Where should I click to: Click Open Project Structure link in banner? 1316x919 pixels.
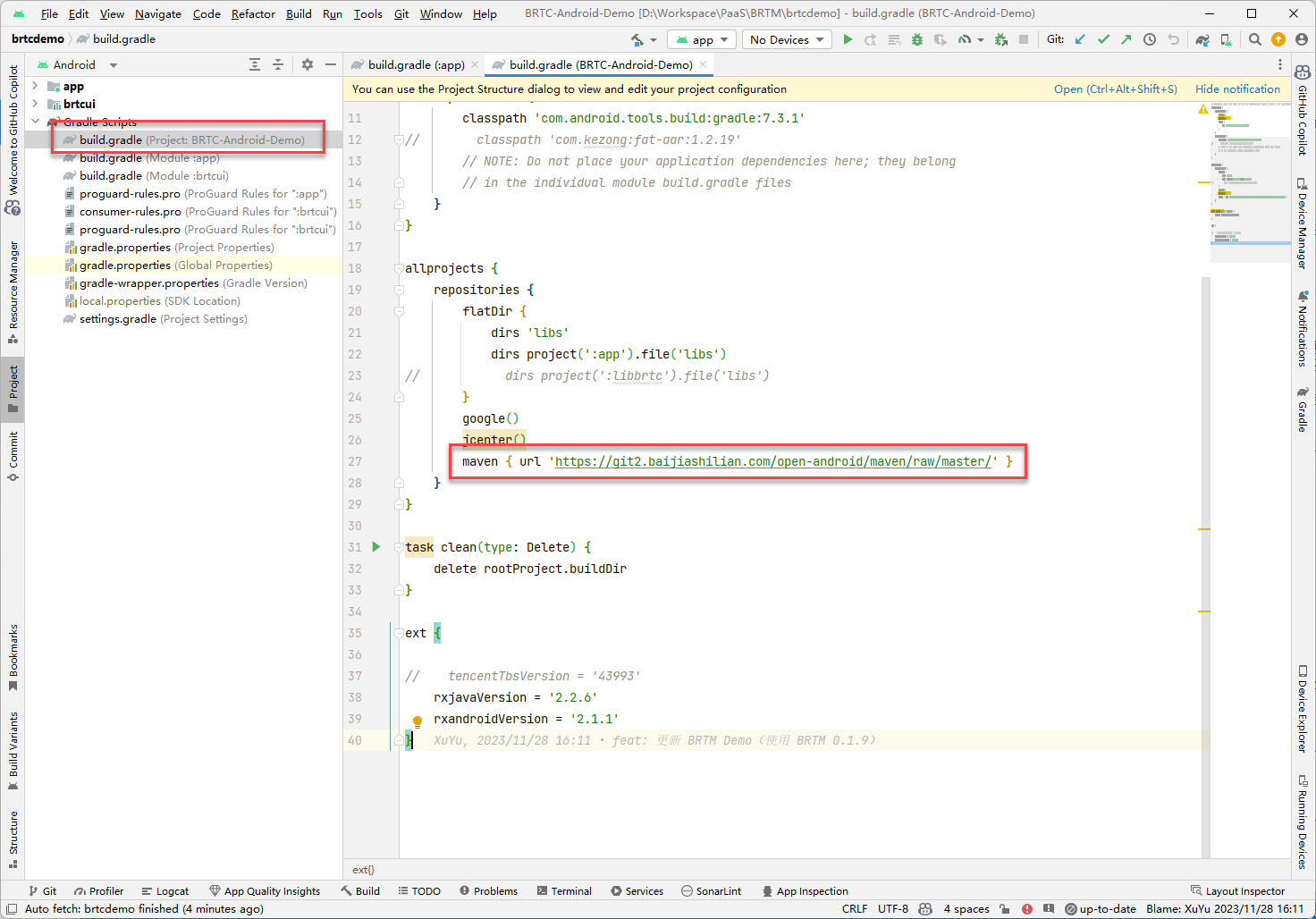click(x=1115, y=89)
